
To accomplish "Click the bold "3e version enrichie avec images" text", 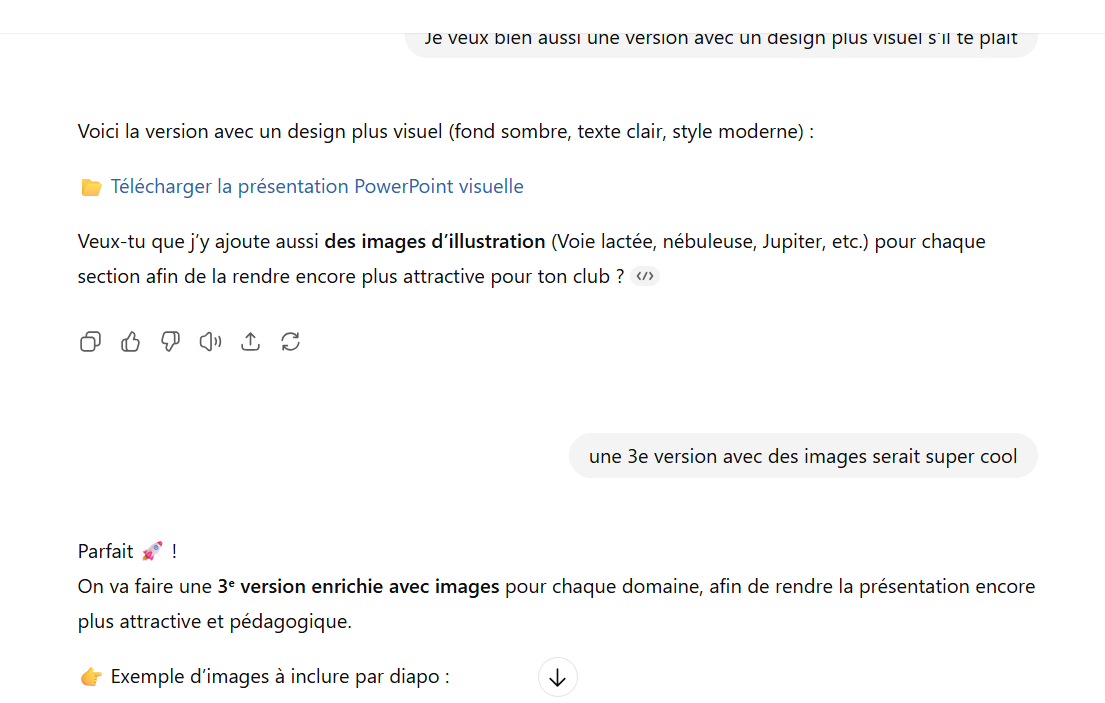I will pyautogui.click(x=358, y=587).
